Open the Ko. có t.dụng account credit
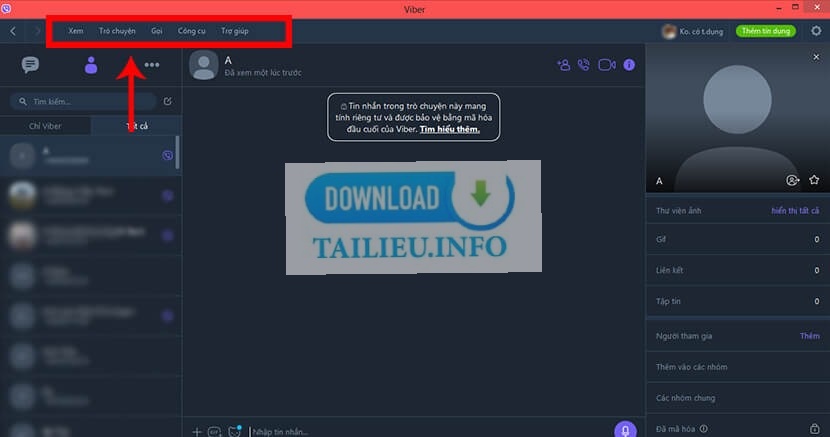This screenshot has height=437, width=830. click(692, 31)
